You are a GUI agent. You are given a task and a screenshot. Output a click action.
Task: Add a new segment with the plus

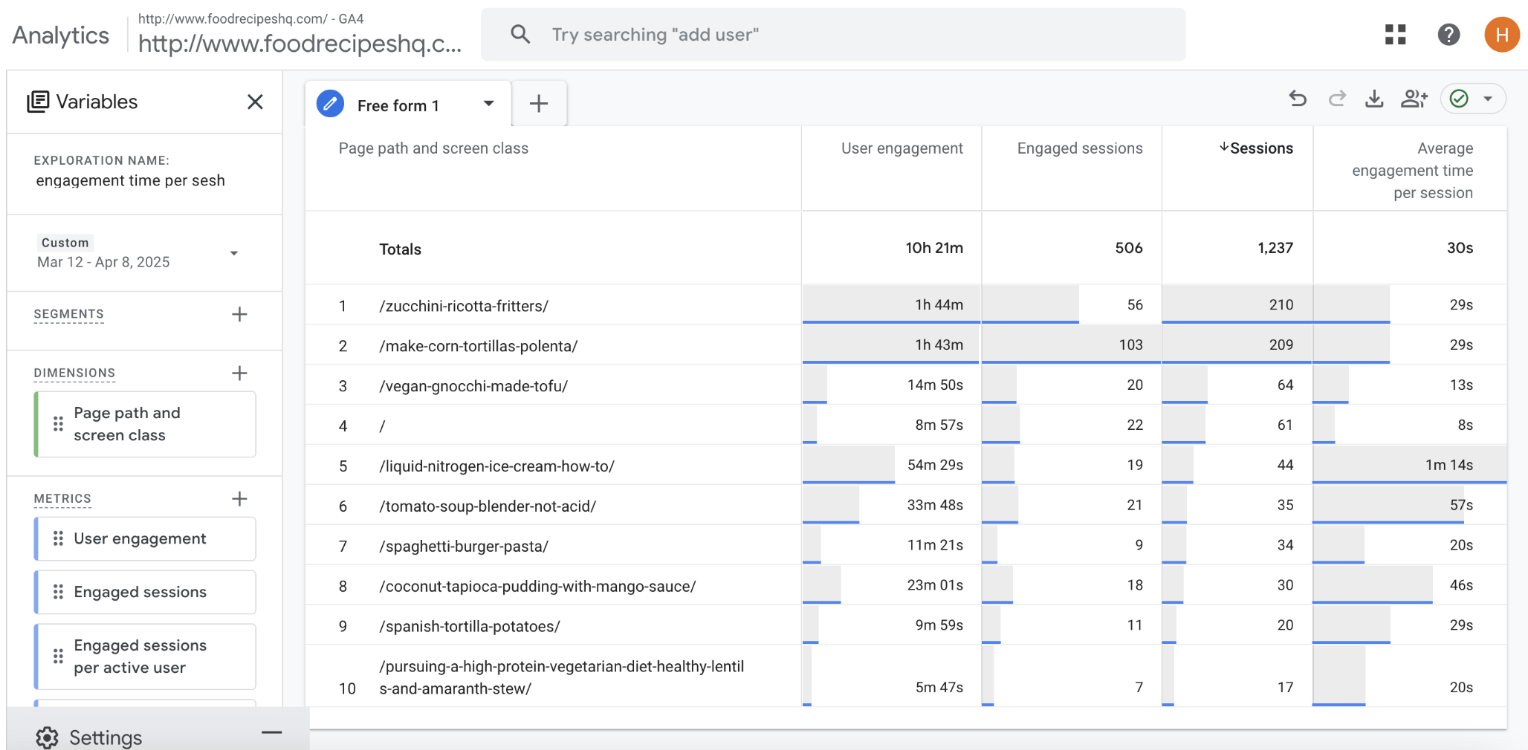point(240,313)
